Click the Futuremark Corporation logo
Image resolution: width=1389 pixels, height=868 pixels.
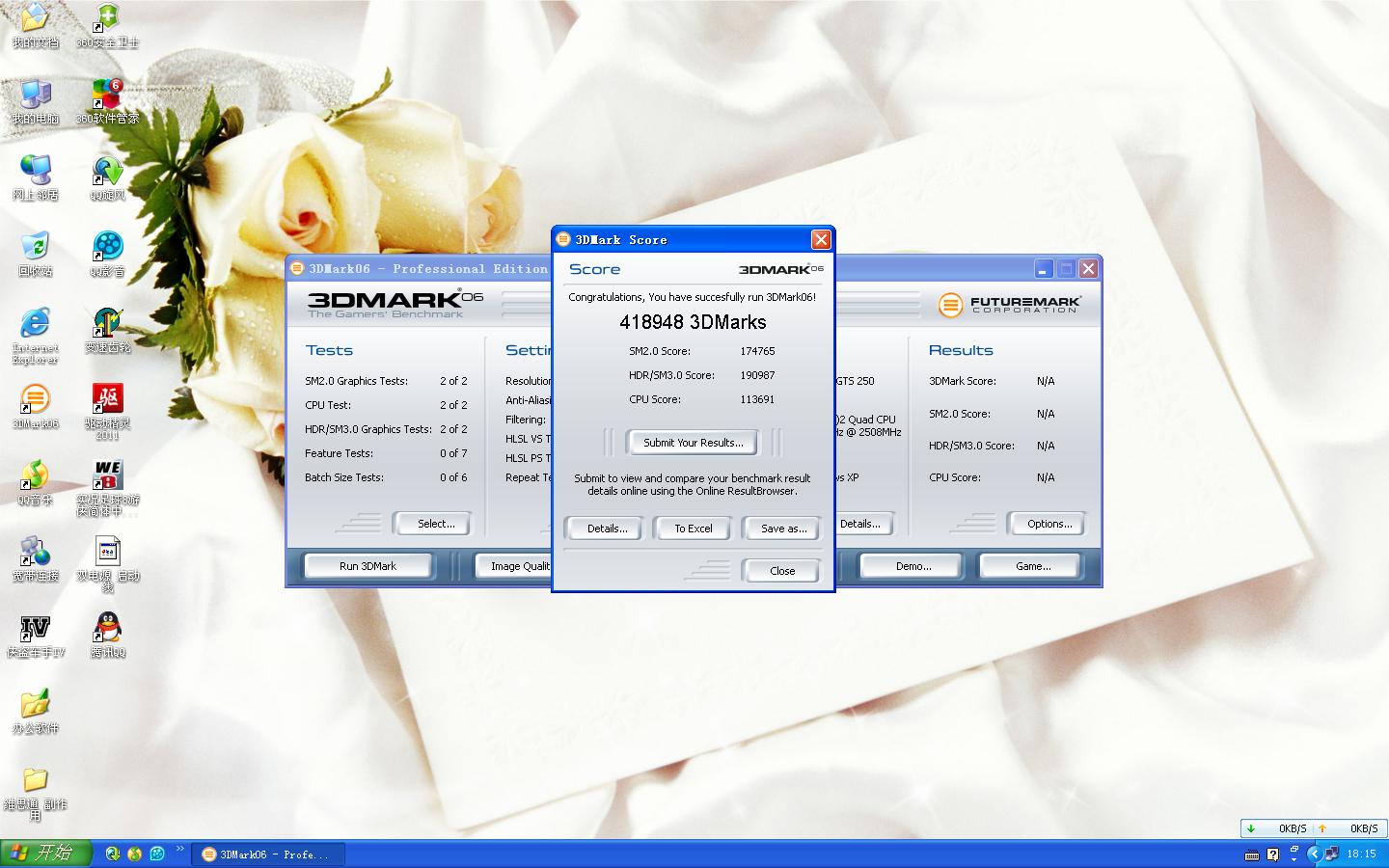1010,305
